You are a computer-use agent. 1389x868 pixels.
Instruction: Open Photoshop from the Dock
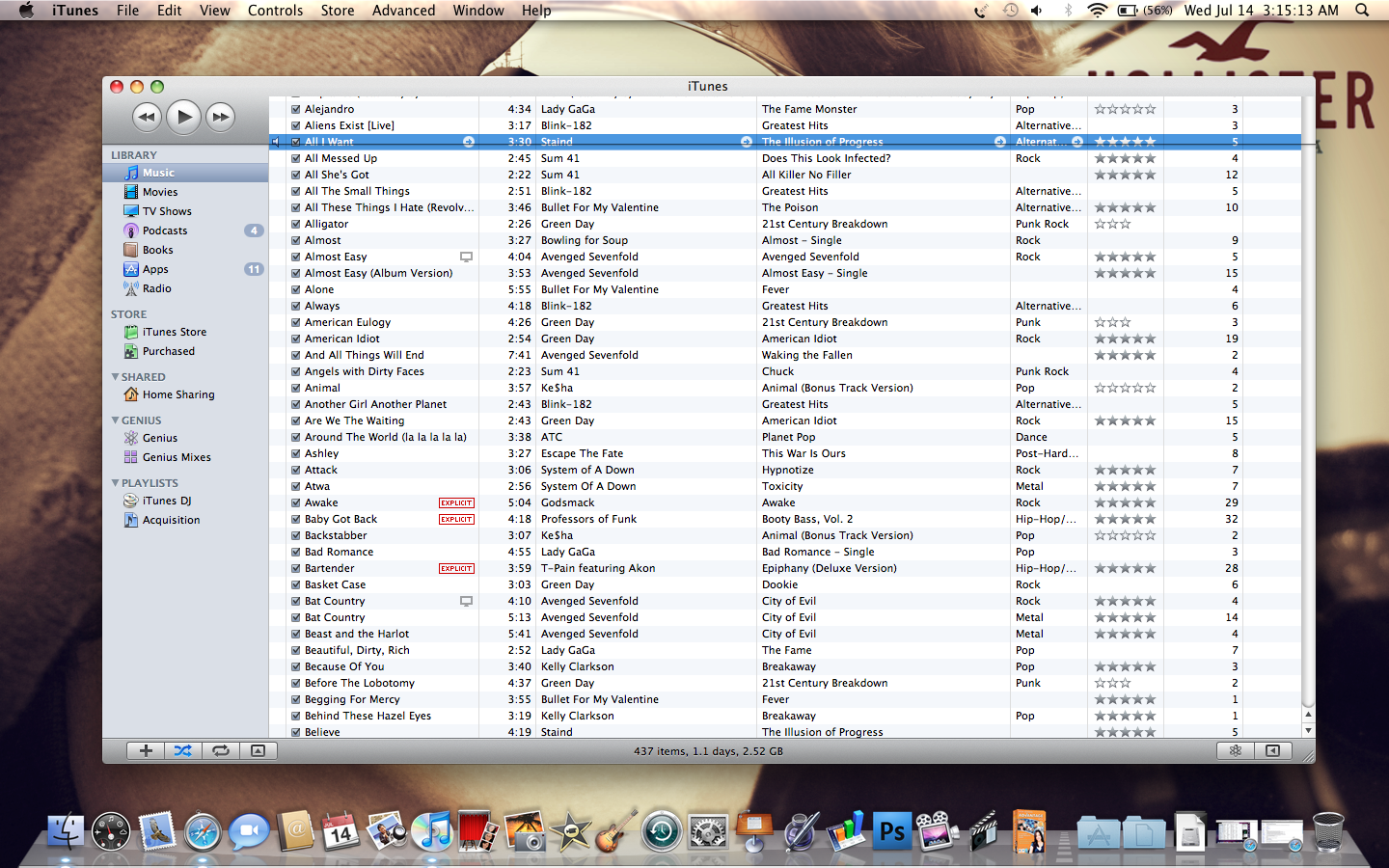pos(892,830)
